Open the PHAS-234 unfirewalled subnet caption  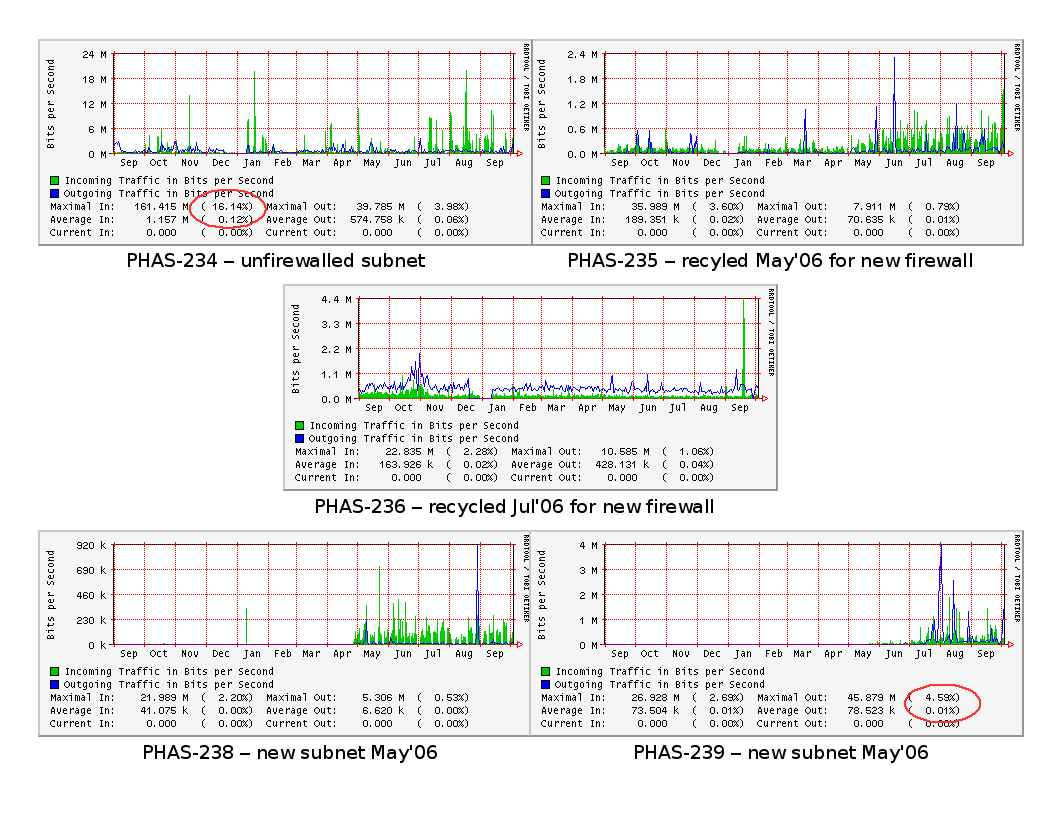[275, 261]
